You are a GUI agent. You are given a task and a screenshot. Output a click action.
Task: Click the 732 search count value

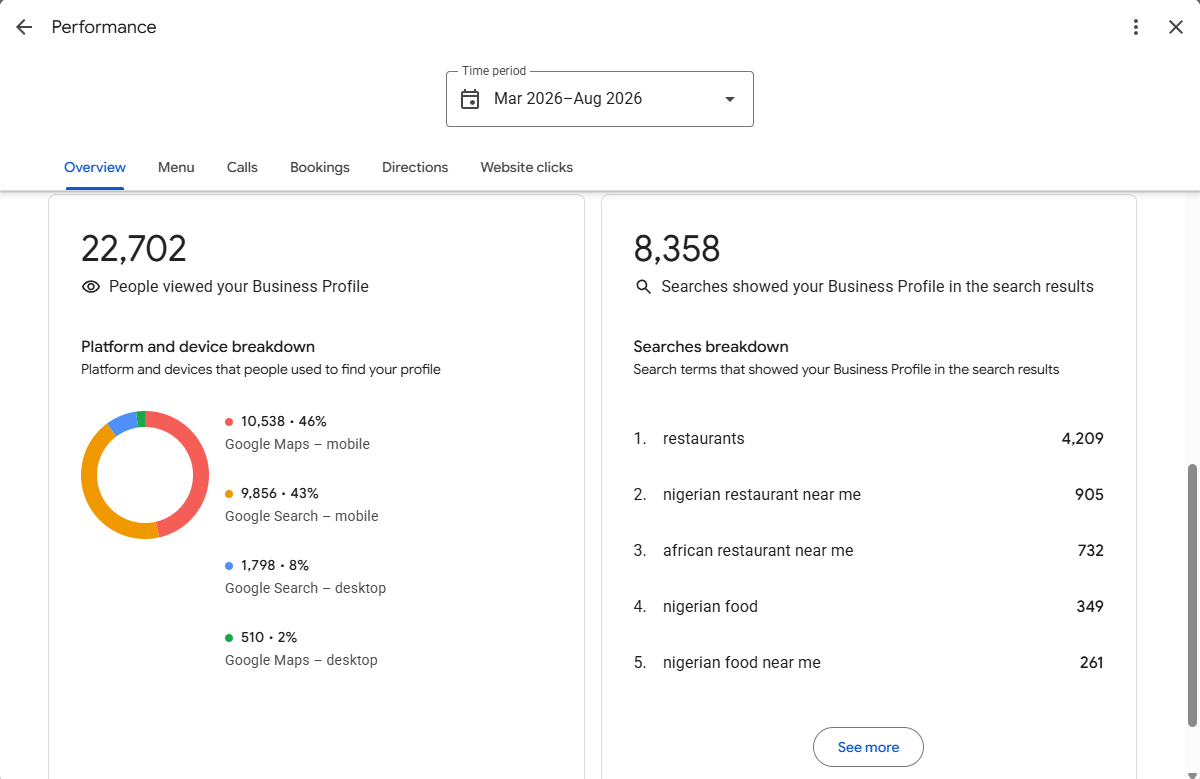tap(1091, 551)
